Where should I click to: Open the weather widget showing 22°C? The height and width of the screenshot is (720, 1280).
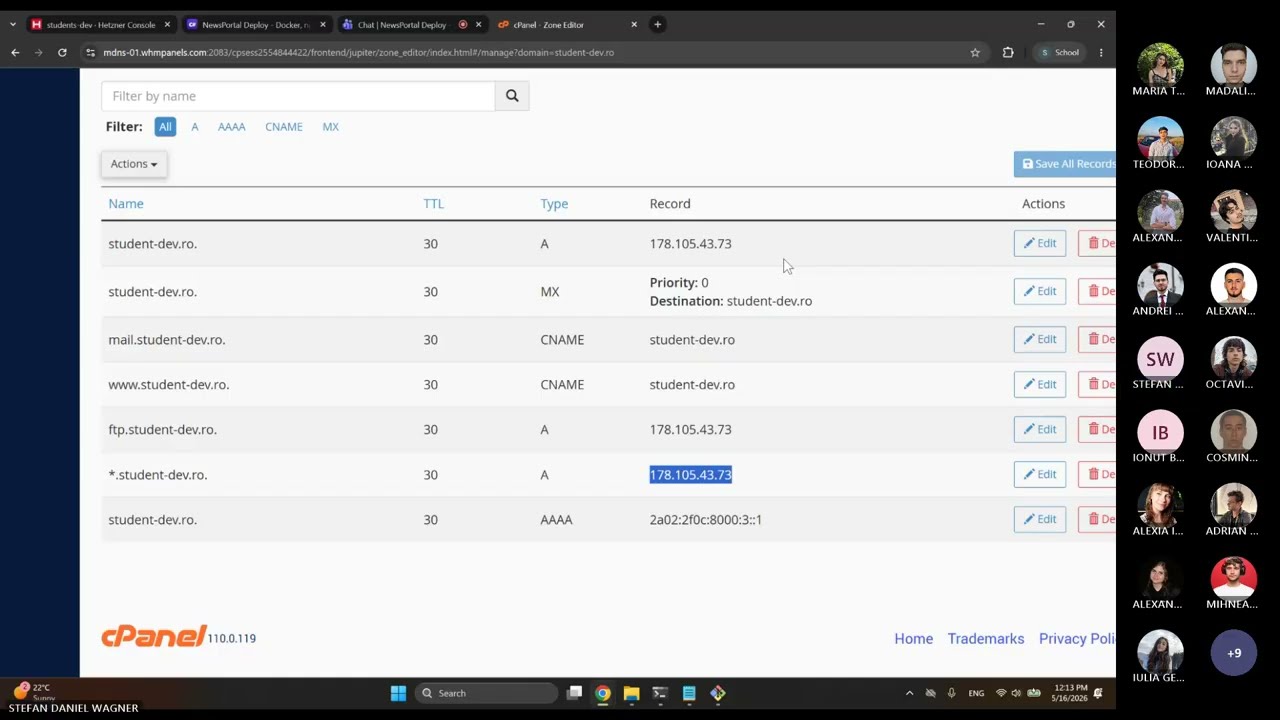(33, 691)
